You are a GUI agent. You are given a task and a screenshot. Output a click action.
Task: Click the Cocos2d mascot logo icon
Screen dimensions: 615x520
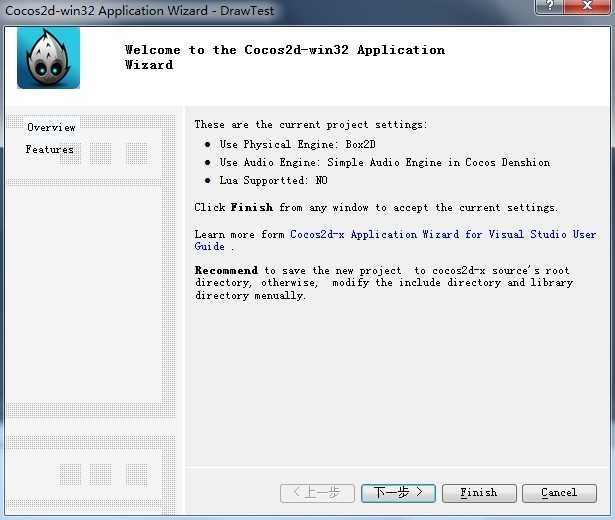click(48, 58)
